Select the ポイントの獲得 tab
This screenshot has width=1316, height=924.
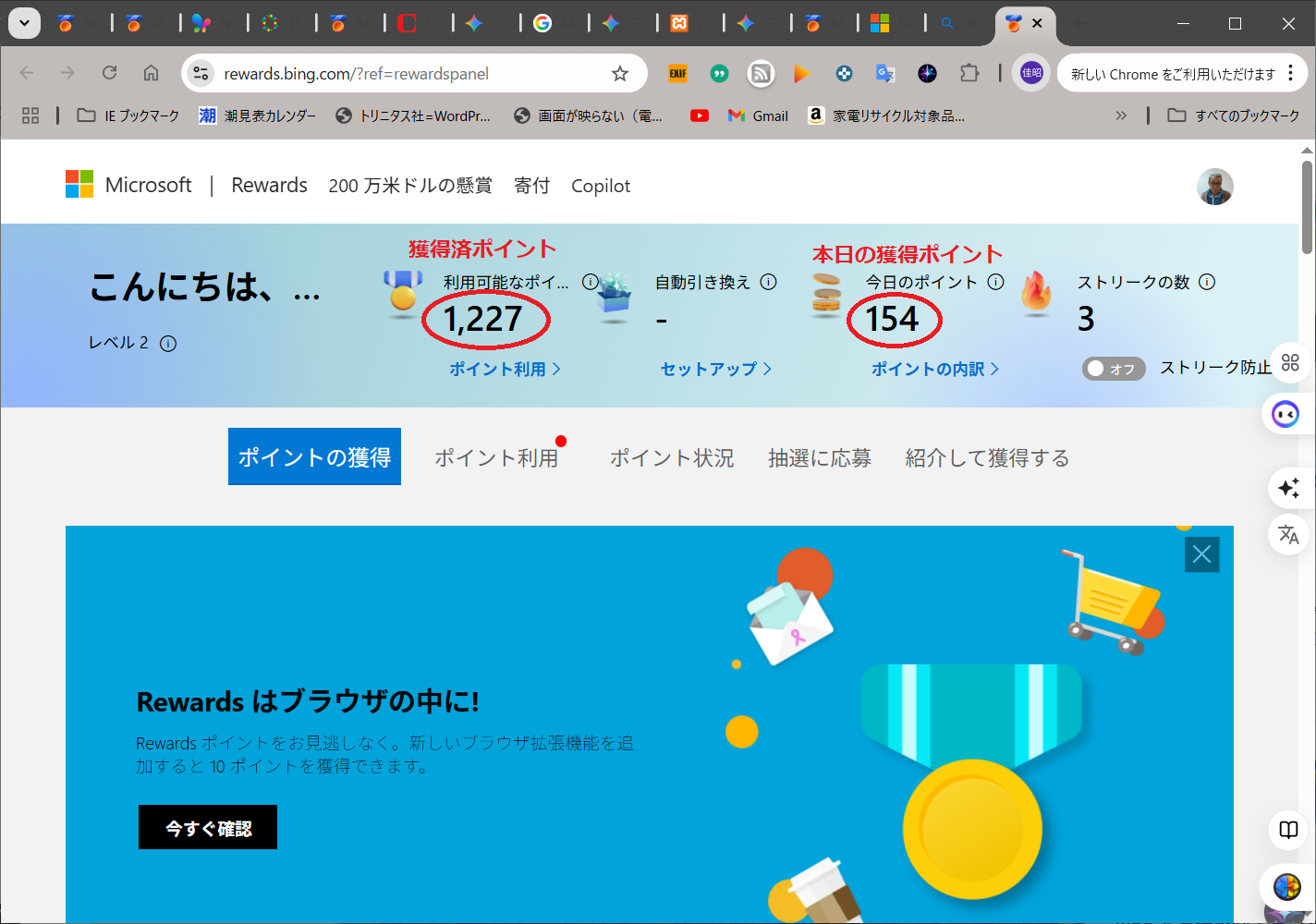314,456
